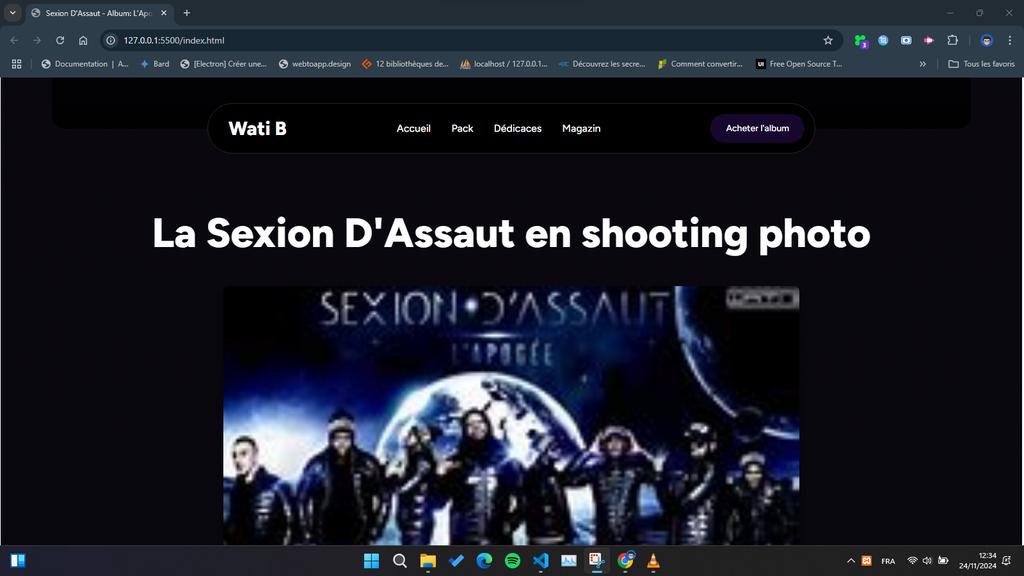The image size is (1024, 576).
Task: Open the Chrome three-dot menu
Action: [1010, 40]
